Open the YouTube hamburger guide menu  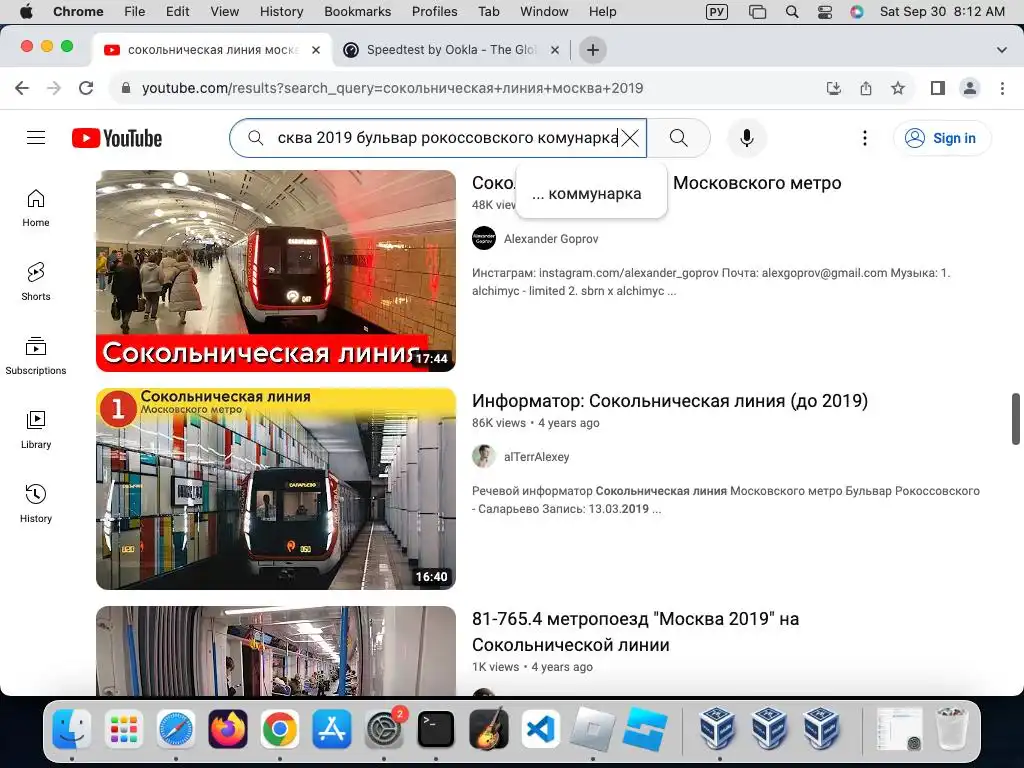pyautogui.click(x=36, y=138)
